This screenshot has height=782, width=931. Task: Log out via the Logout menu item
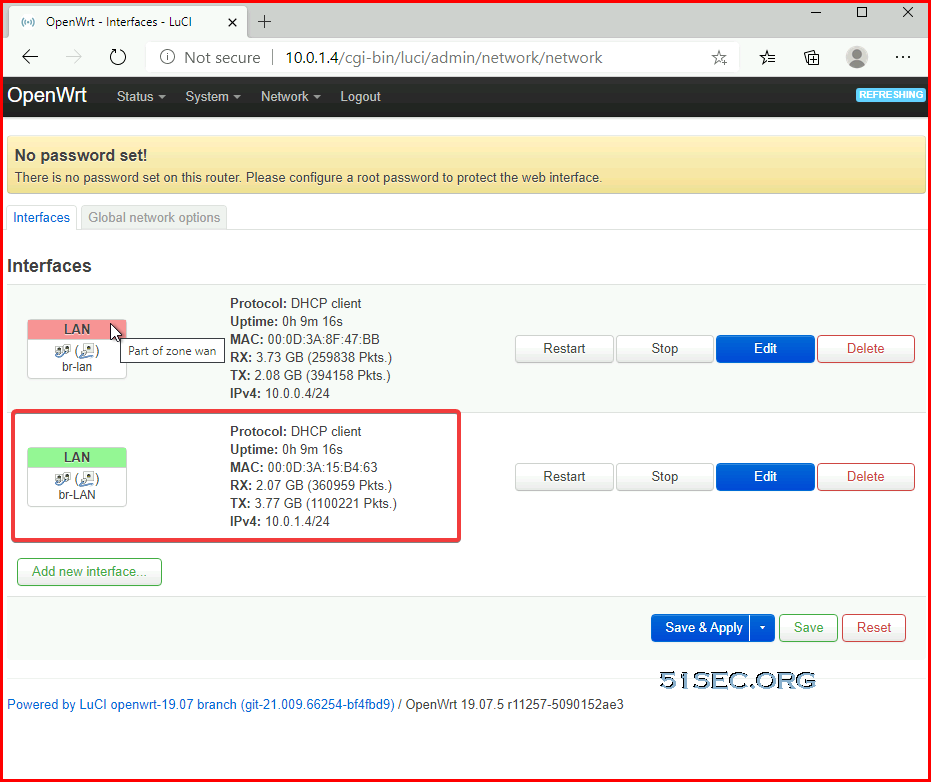(x=360, y=96)
